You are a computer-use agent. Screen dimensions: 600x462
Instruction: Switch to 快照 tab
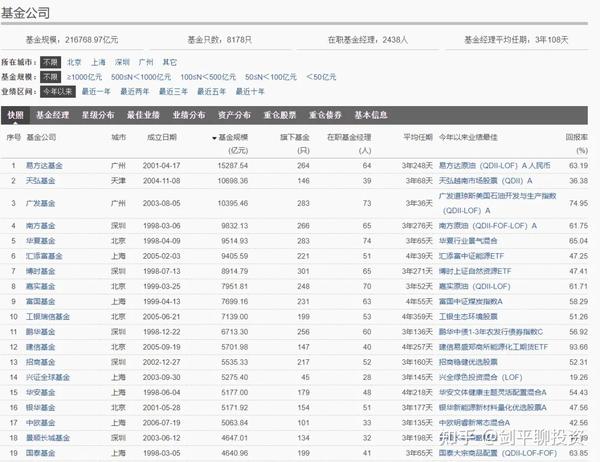pyautogui.click(x=16, y=115)
